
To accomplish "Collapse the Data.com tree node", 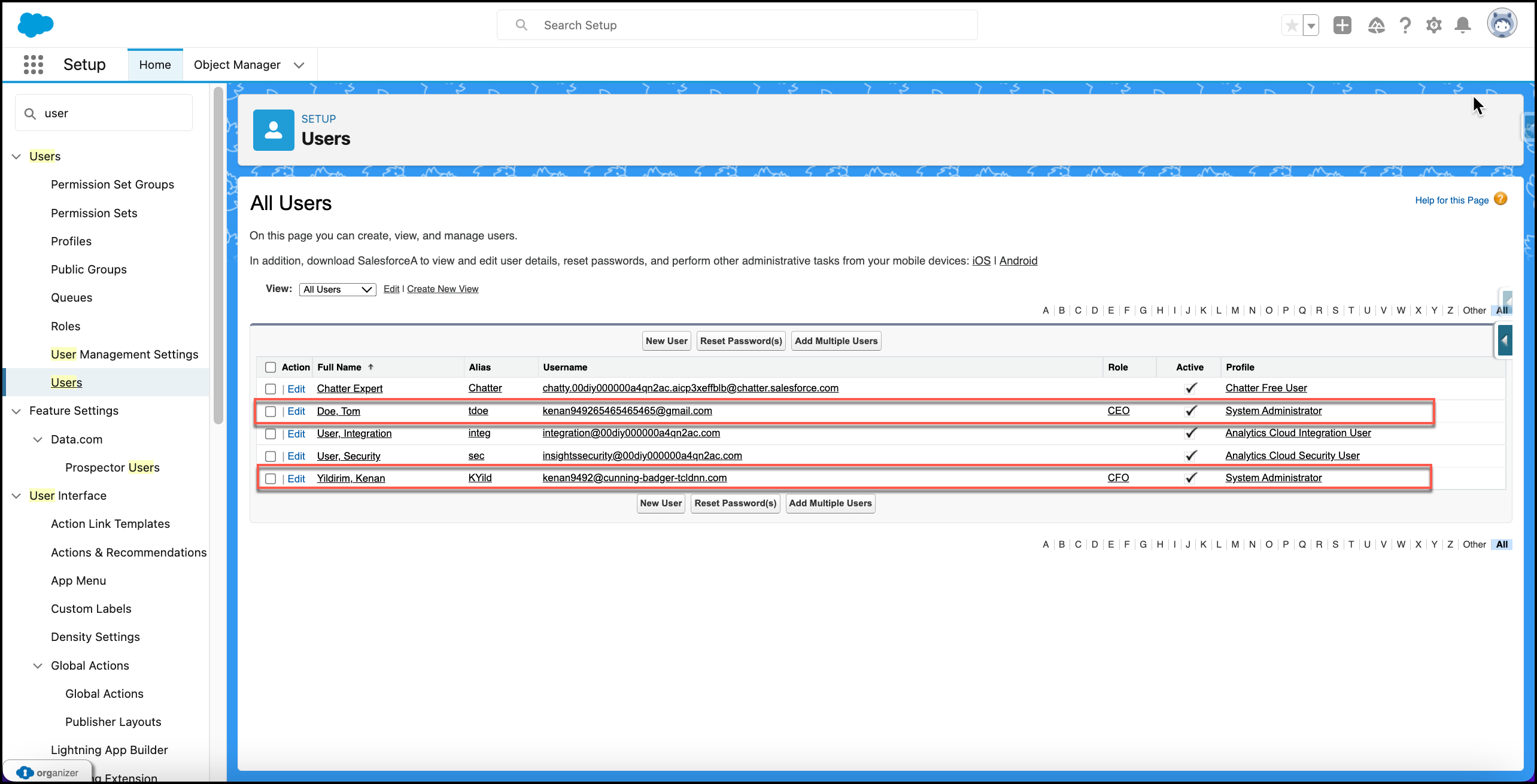I will coord(38,439).
